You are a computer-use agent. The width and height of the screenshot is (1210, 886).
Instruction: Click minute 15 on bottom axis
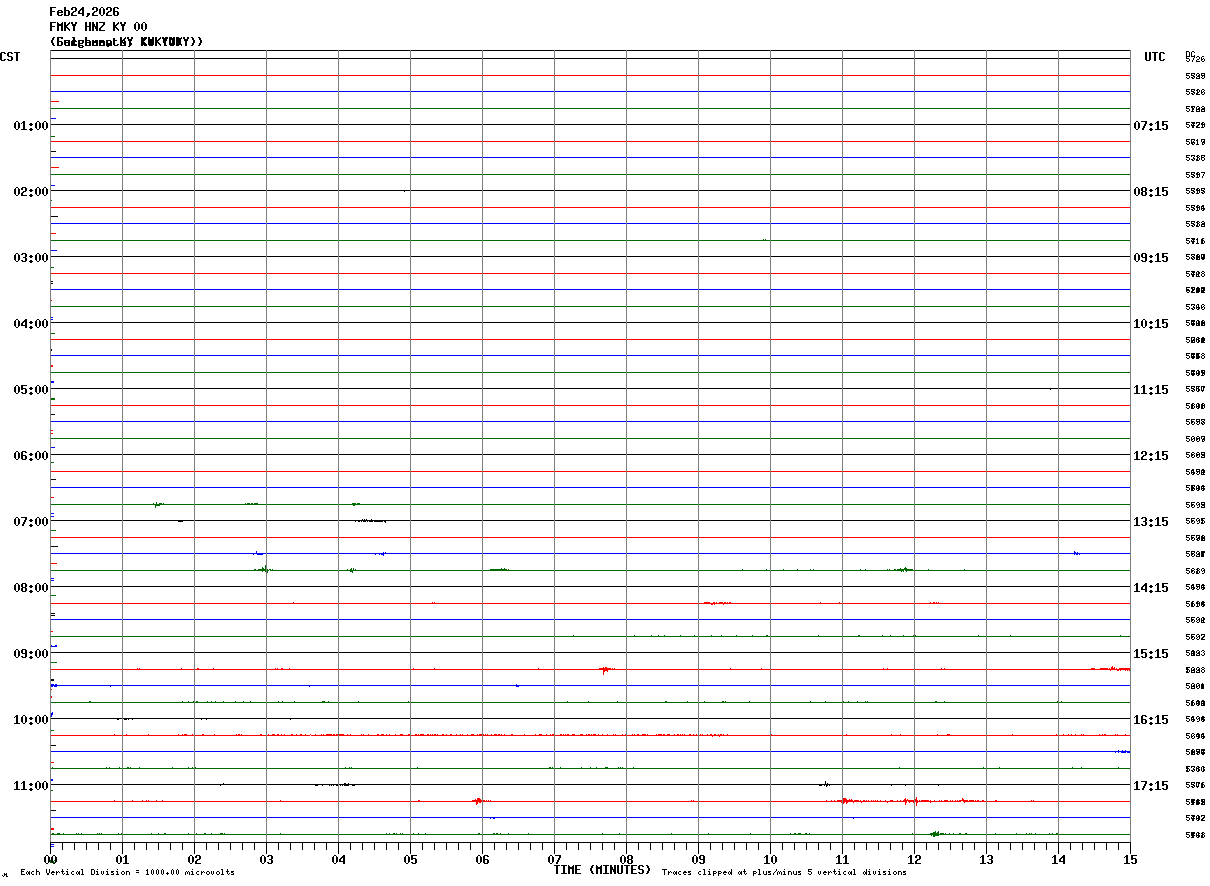point(1130,859)
